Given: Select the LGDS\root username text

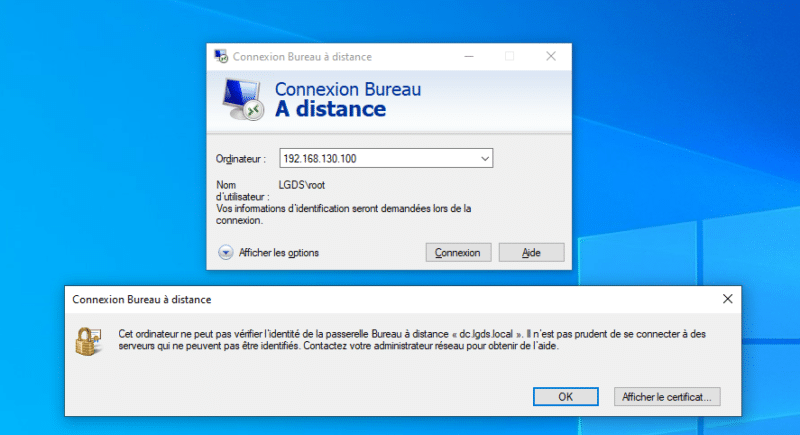Looking at the screenshot, I should [302, 185].
